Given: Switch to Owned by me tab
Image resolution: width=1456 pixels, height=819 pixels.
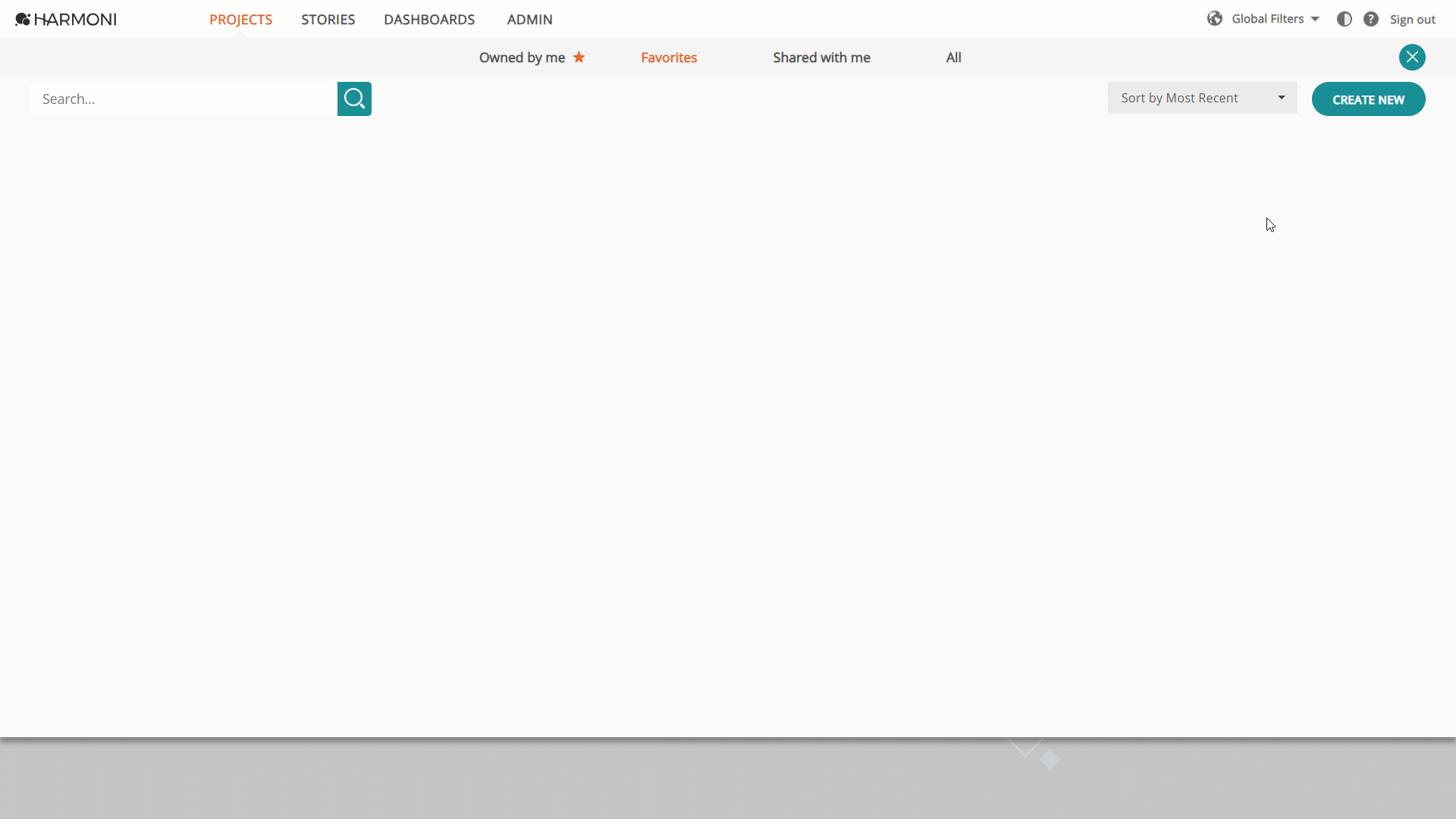Looking at the screenshot, I should pos(522,58).
